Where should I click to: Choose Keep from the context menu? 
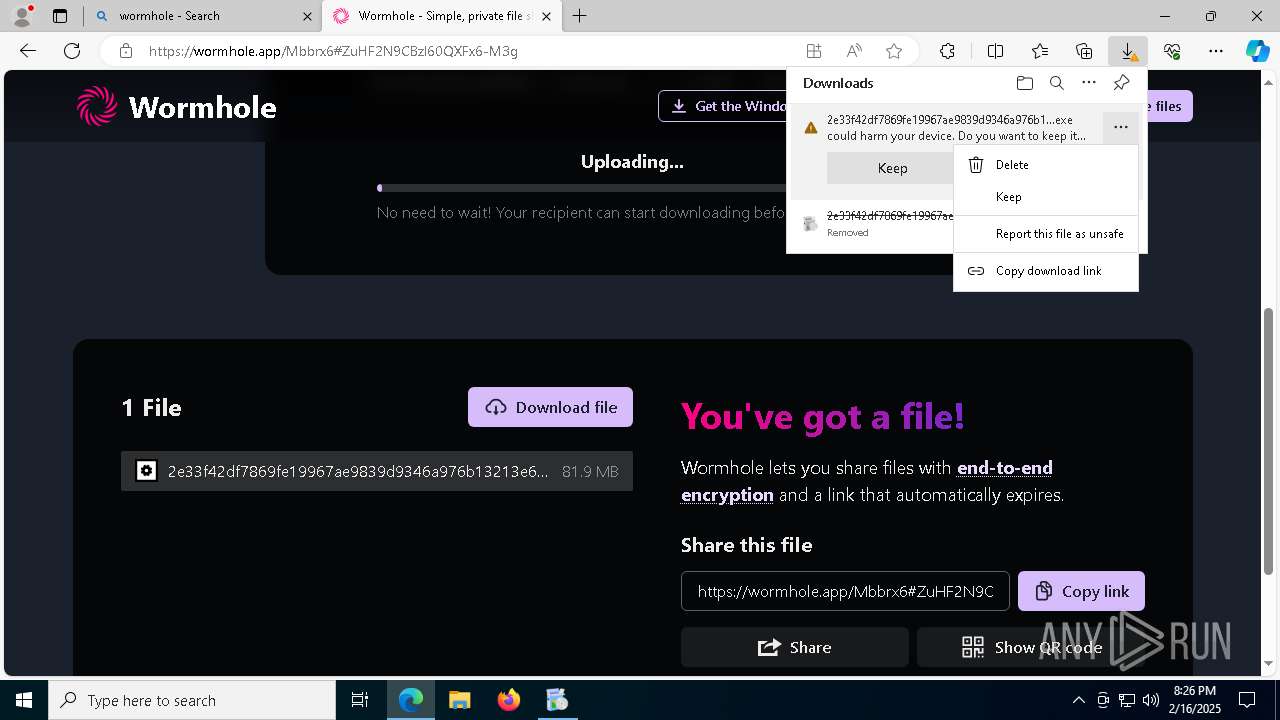[x=1046, y=197]
